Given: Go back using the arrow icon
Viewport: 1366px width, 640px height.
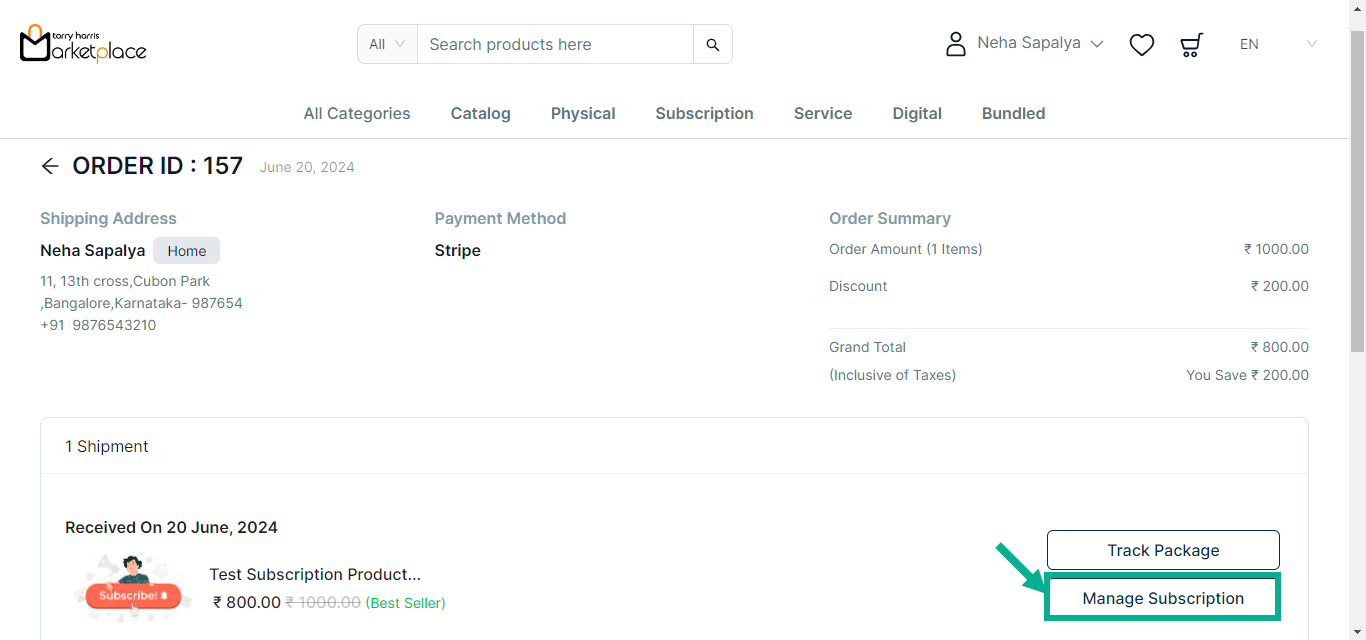Looking at the screenshot, I should point(50,166).
